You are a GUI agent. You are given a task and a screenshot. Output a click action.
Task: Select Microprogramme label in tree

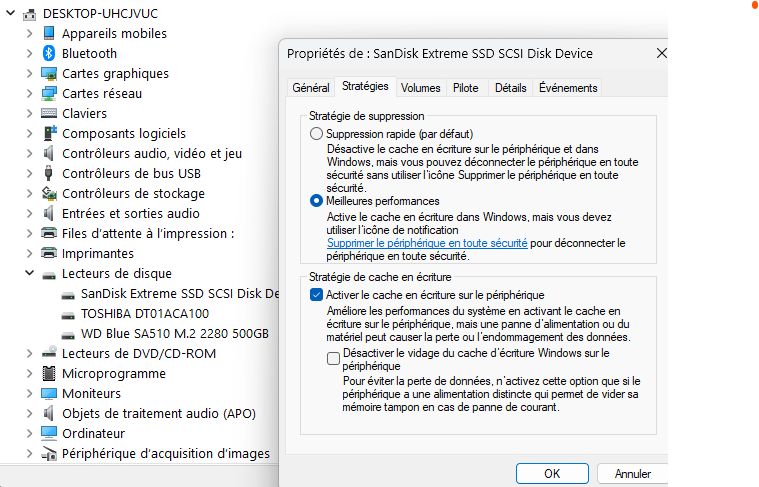(114, 374)
